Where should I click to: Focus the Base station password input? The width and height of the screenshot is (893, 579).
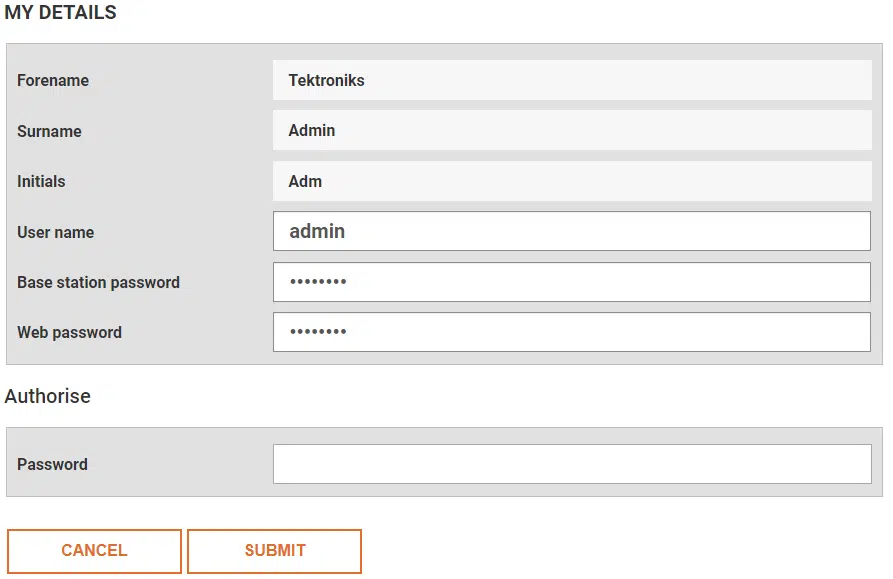(571, 282)
